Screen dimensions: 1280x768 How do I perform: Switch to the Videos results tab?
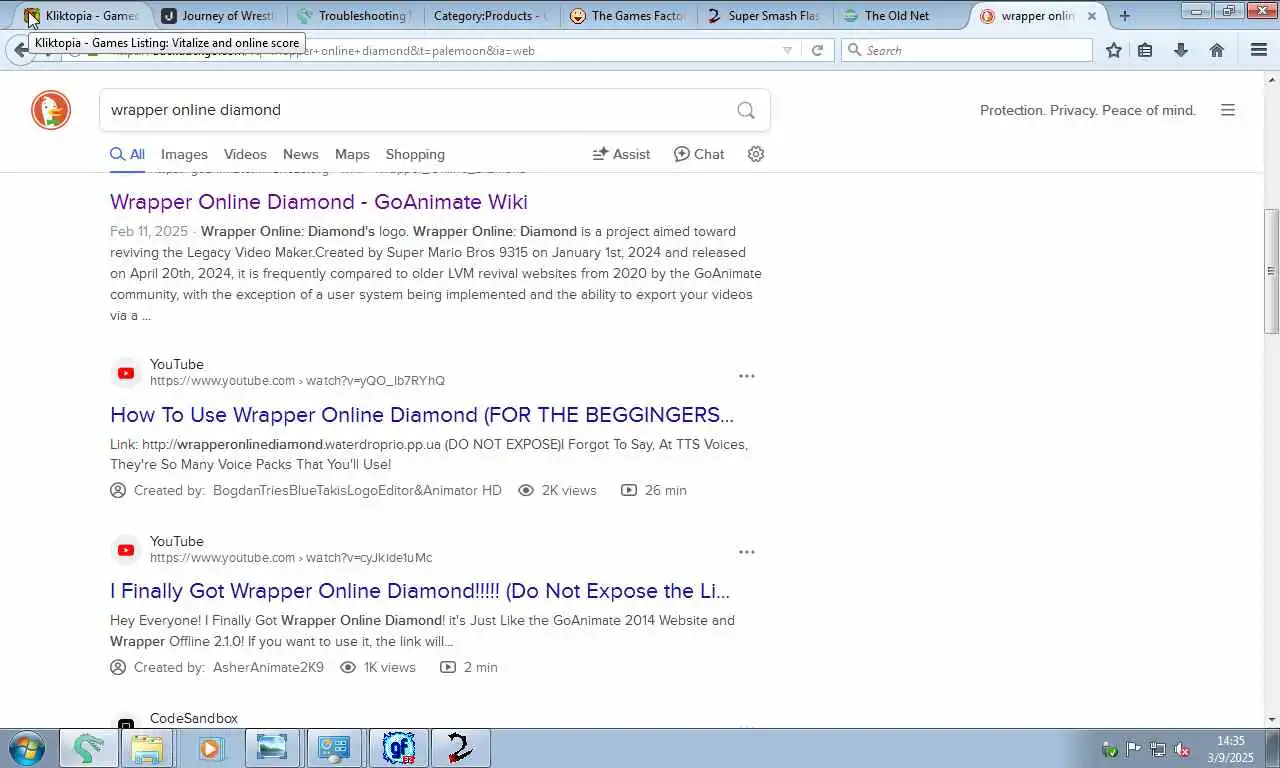click(x=245, y=154)
